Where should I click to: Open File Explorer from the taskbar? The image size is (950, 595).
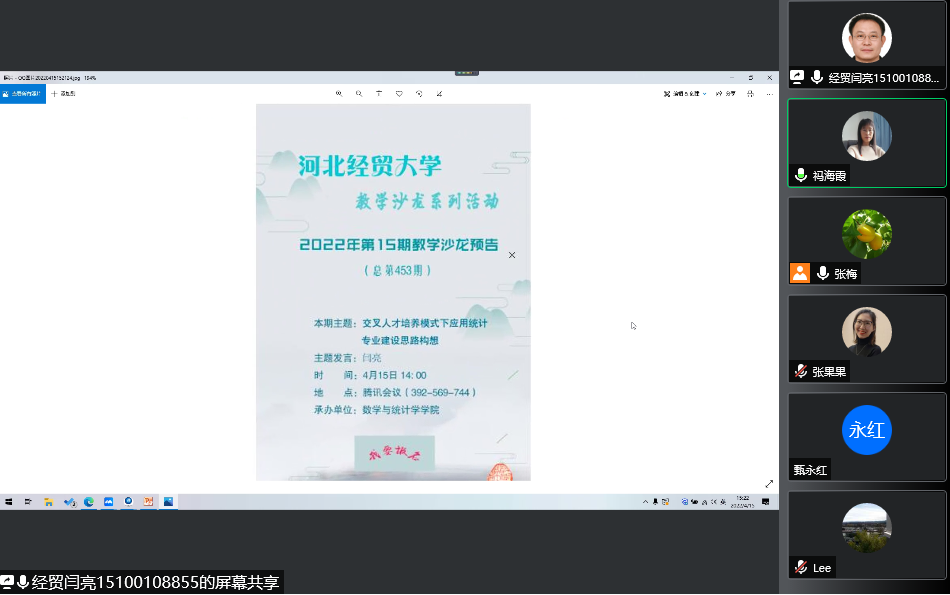[x=48, y=501]
